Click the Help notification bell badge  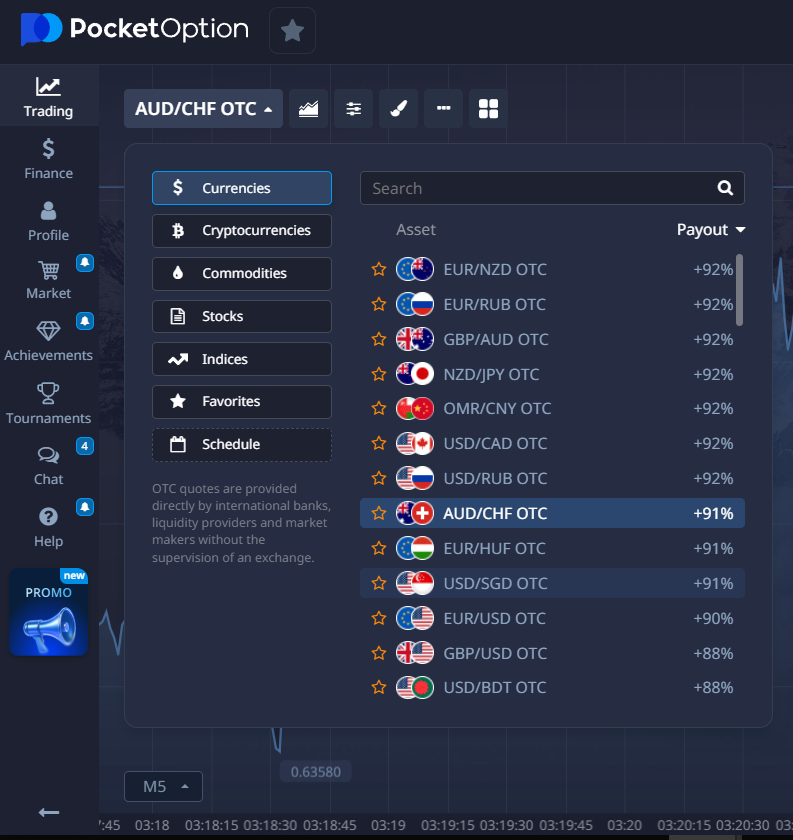tap(85, 507)
